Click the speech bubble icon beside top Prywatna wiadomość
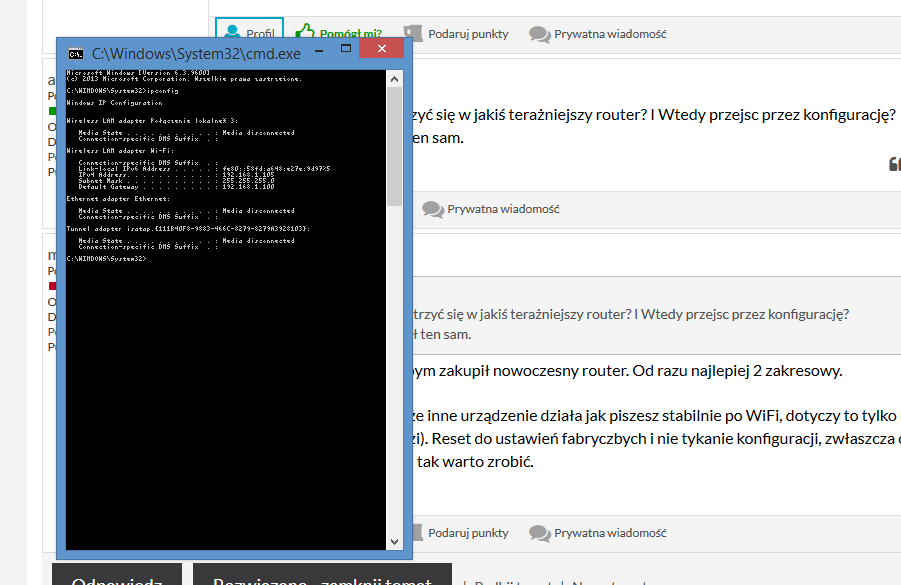 click(540, 34)
